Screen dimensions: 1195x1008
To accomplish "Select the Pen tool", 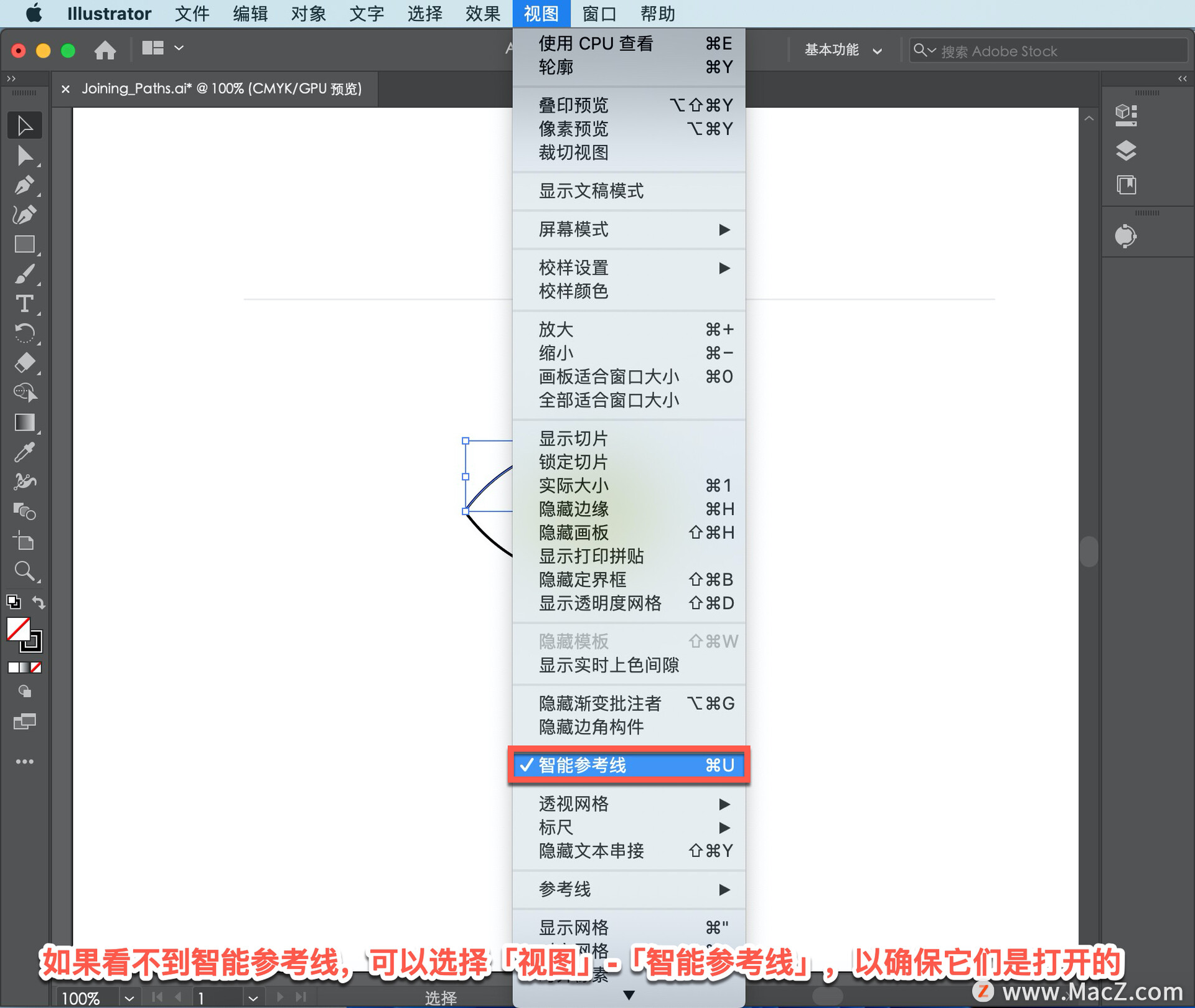I will [24, 185].
